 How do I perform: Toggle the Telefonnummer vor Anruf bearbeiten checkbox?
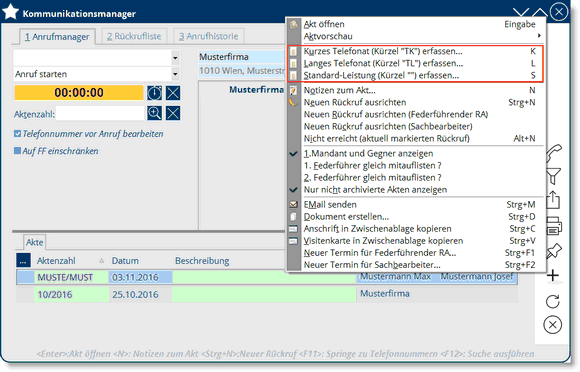tap(17, 134)
